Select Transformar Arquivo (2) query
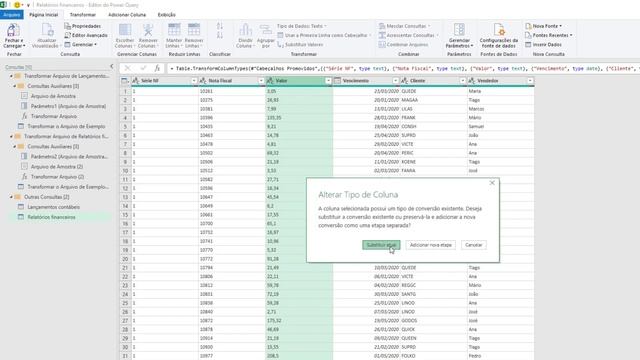The width and height of the screenshot is (640, 360). tap(57, 177)
